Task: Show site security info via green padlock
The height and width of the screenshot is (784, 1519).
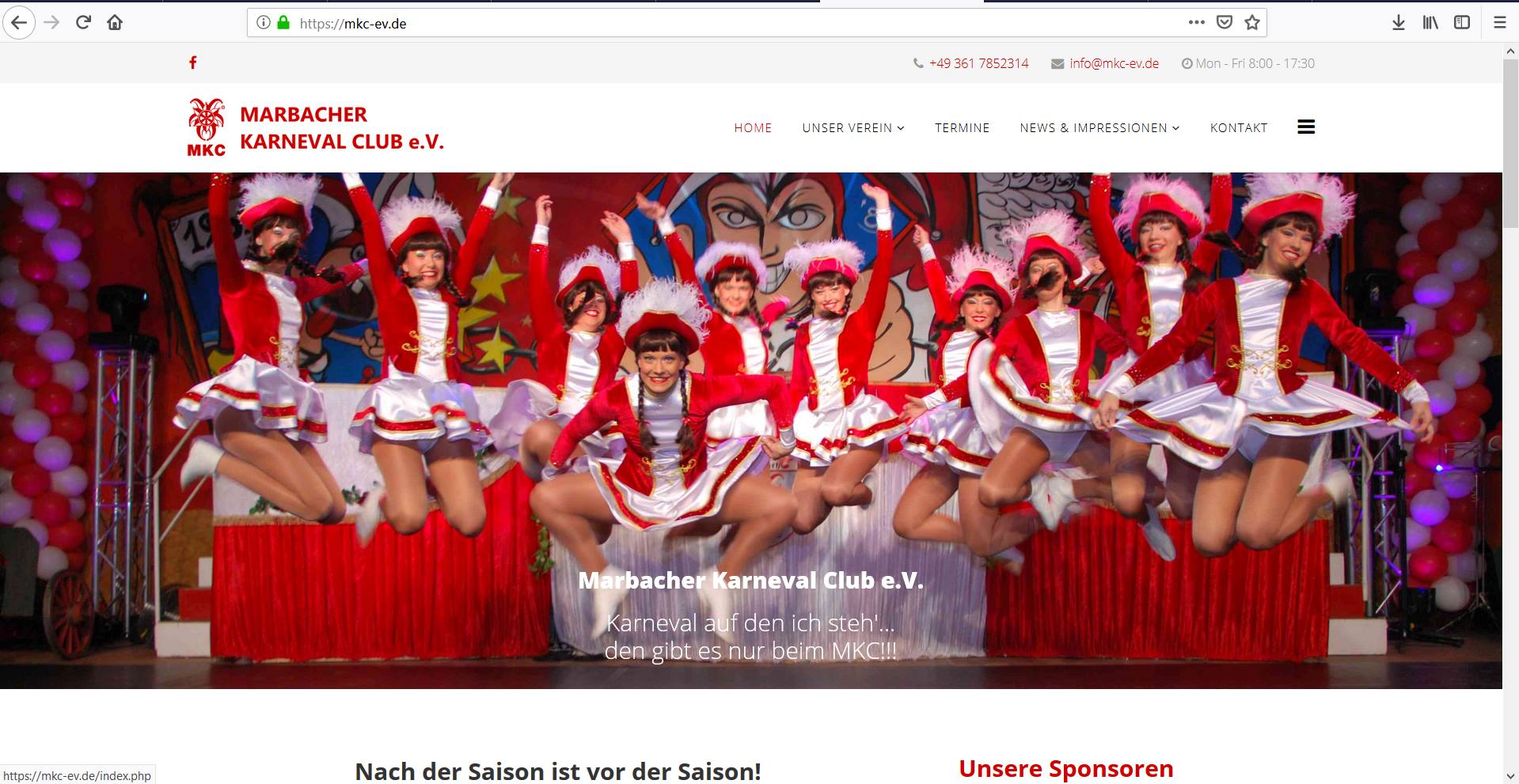Action: pyautogui.click(x=283, y=23)
